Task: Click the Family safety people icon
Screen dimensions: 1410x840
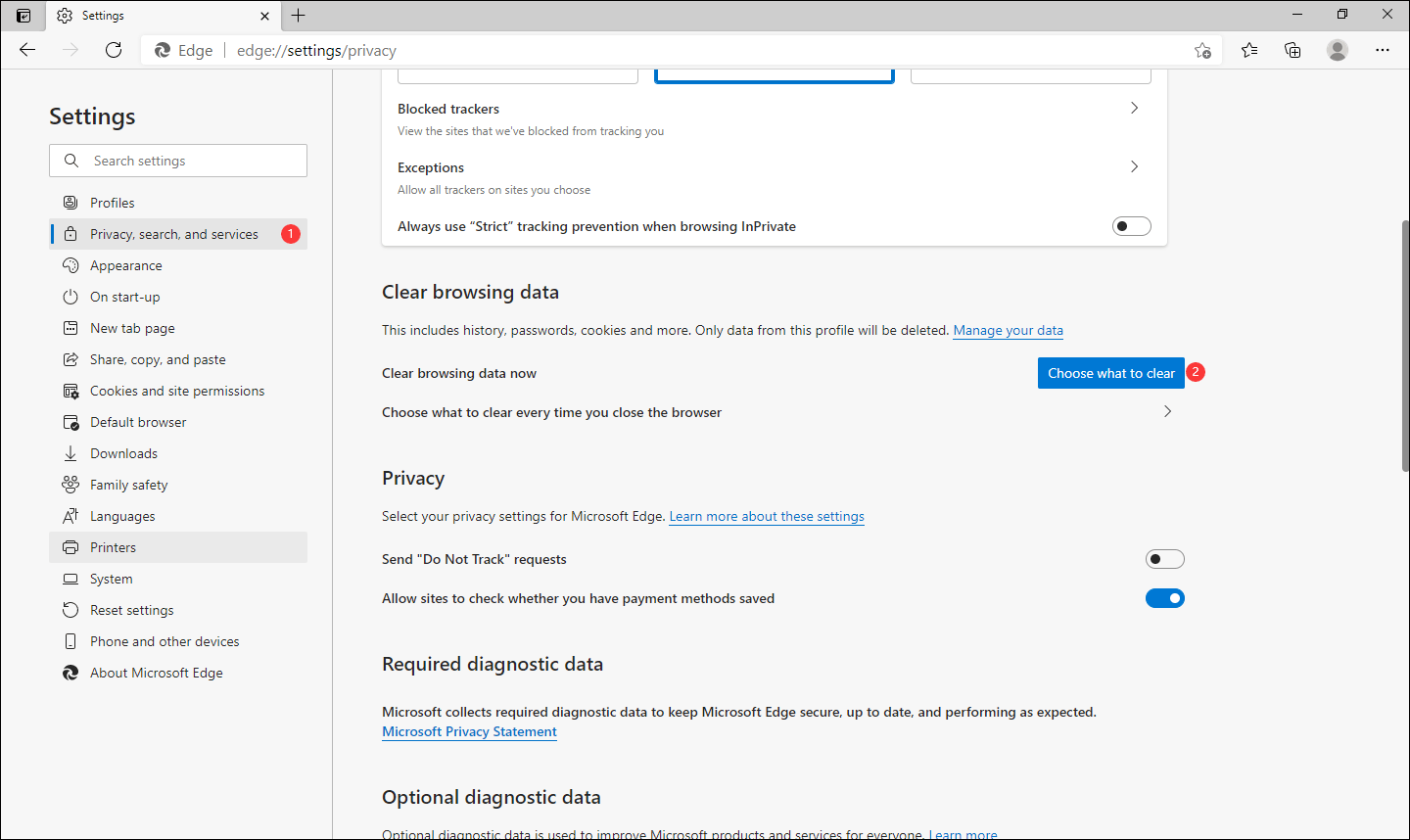Action: pos(70,484)
